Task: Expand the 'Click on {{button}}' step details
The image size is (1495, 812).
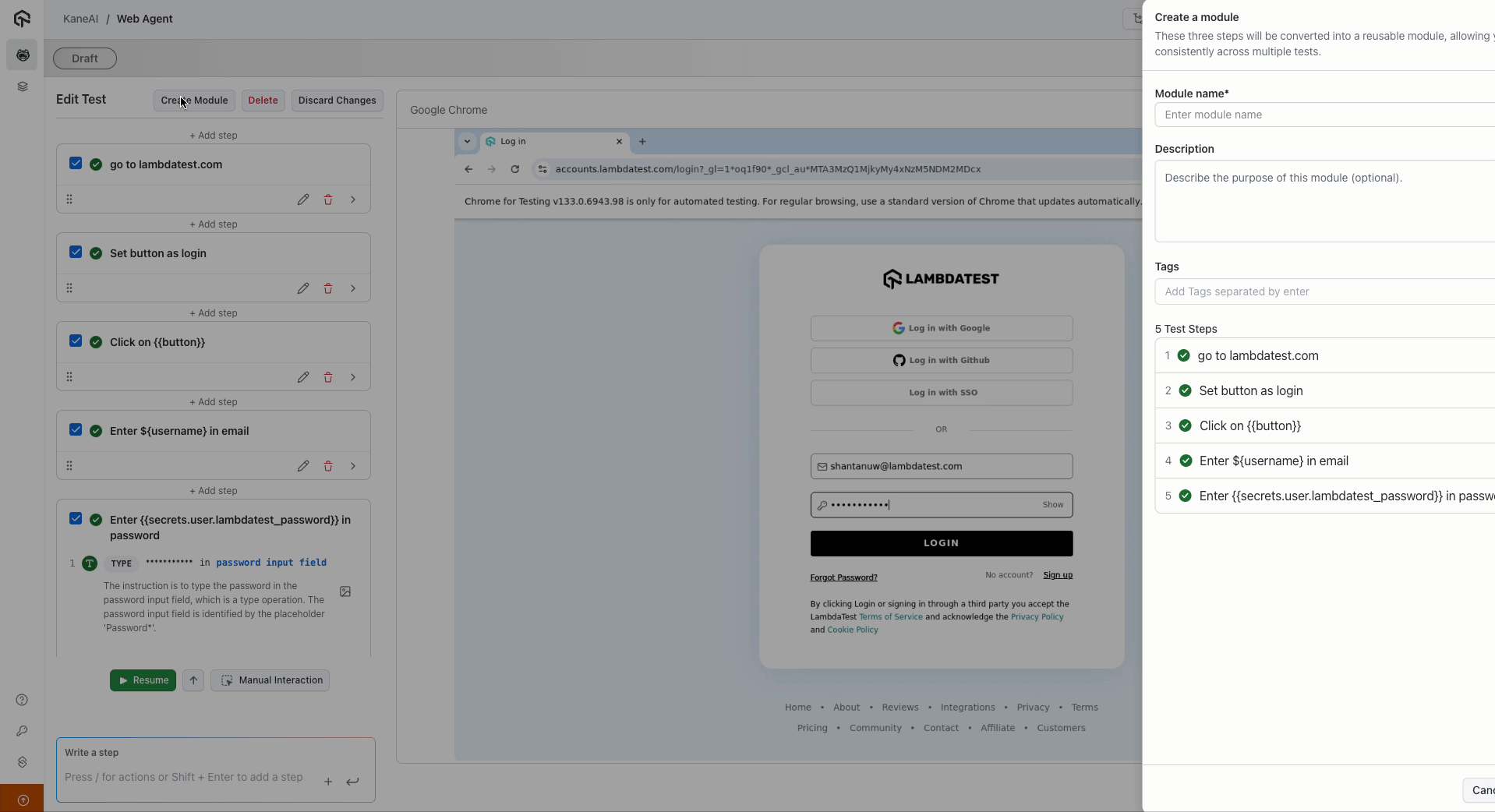Action: click(353, 377)
